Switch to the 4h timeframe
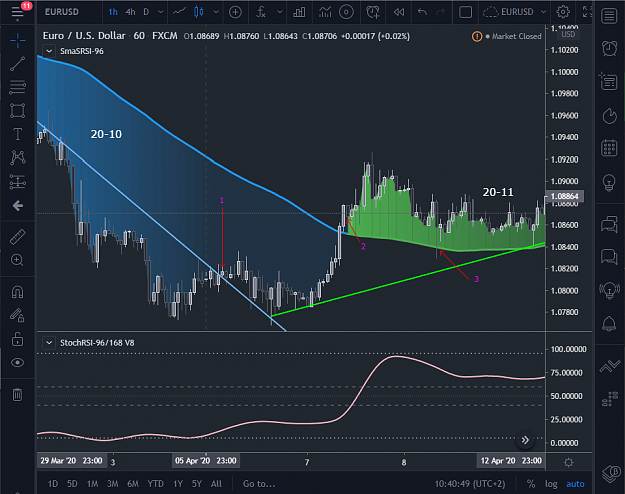625x494 pixels. (130, 12)
